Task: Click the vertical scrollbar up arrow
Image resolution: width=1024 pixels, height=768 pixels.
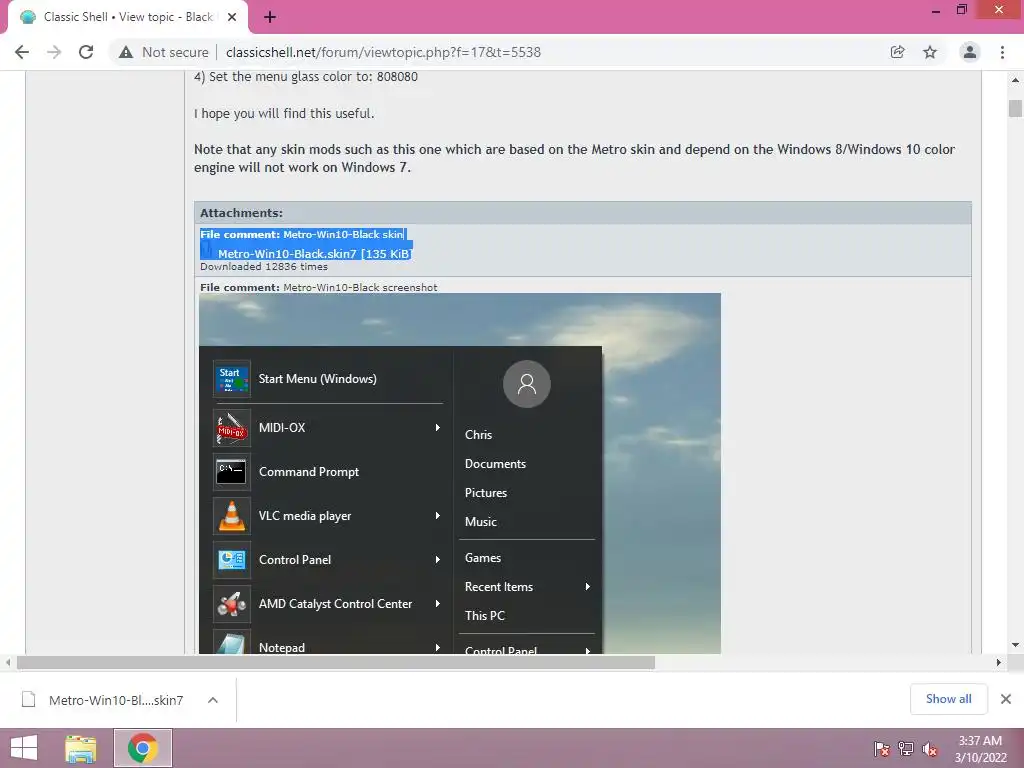Action: (x=1015, y=80)
